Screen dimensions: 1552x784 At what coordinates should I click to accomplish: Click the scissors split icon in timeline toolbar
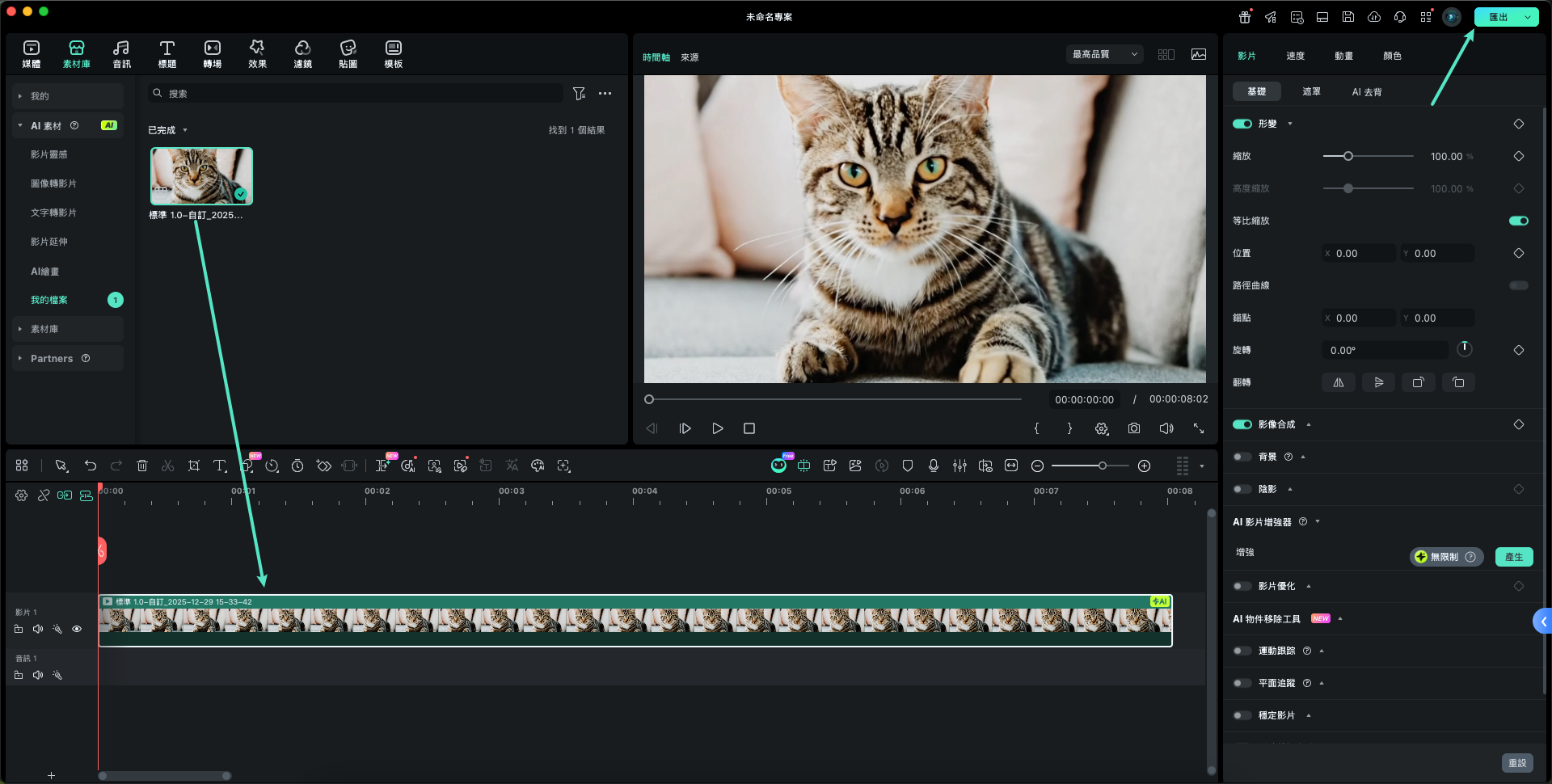pos(167,466)
